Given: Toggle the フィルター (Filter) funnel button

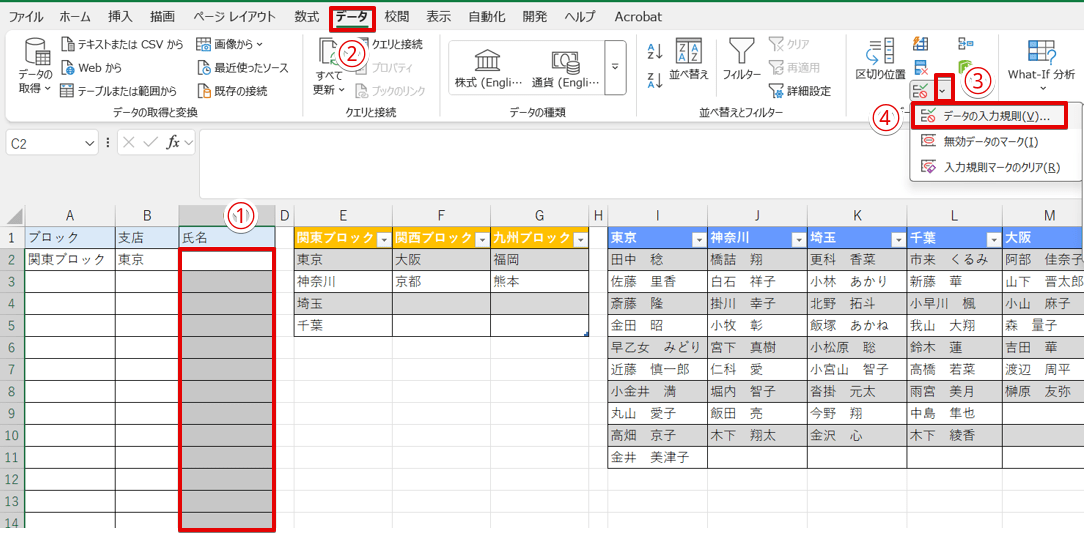Looking at the screenshot, I should (x=741, y=59).
